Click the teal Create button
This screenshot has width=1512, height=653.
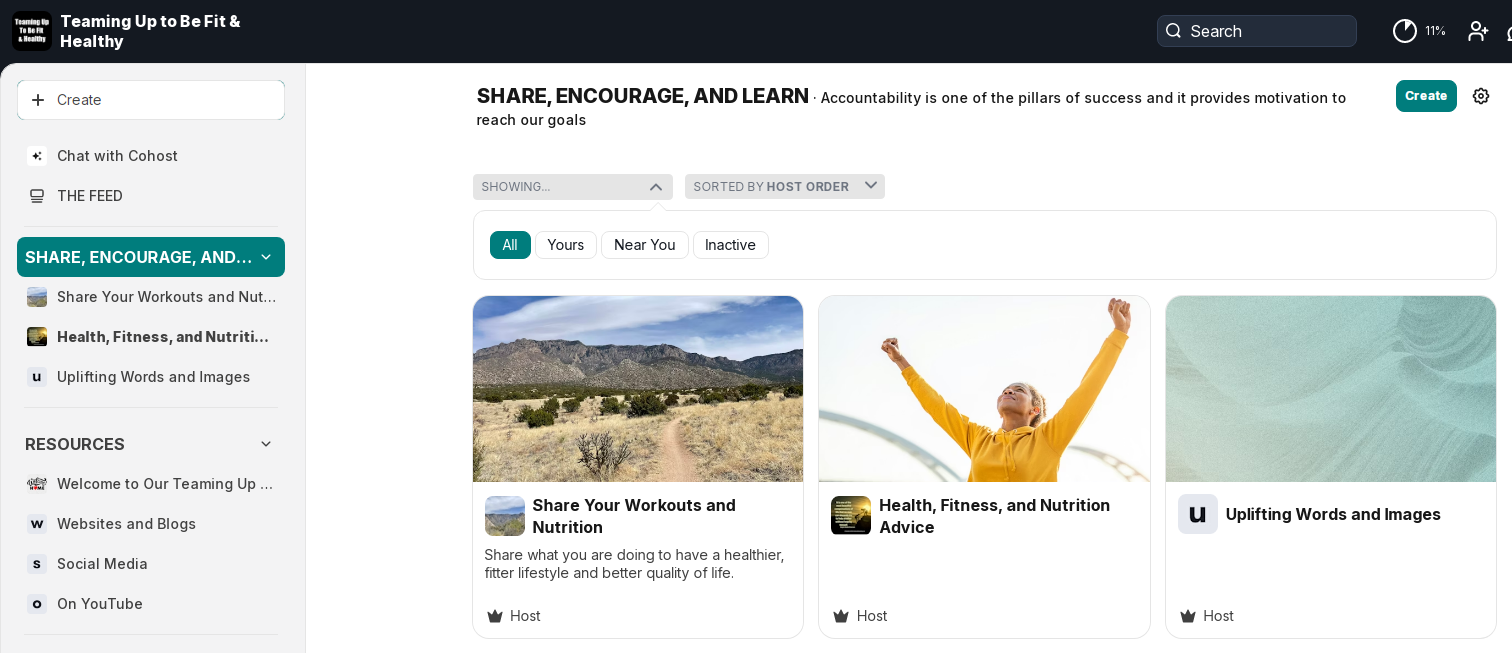coord(1425,96)
